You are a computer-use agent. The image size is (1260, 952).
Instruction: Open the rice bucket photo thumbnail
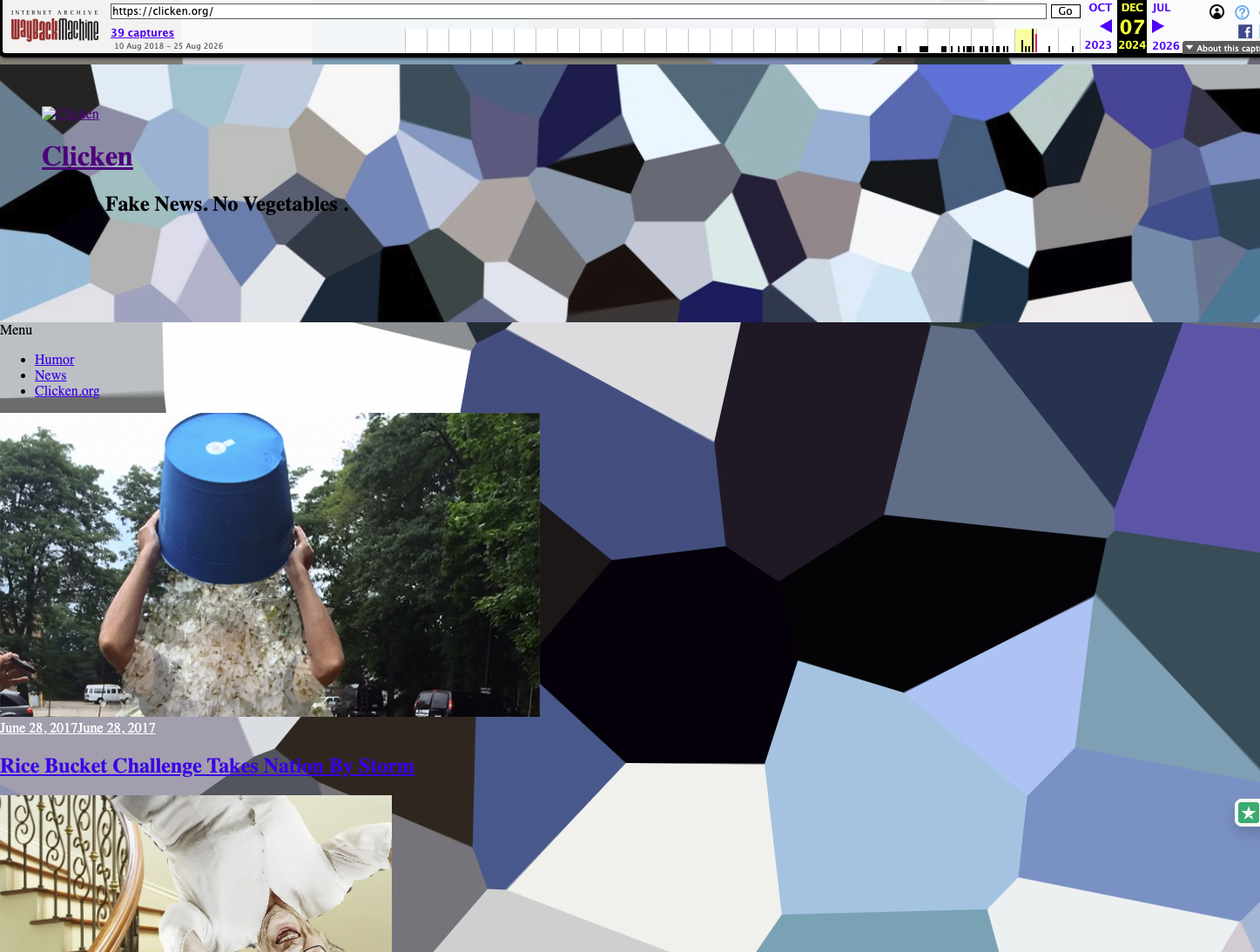pyautogui.click(x=270, y=564)
